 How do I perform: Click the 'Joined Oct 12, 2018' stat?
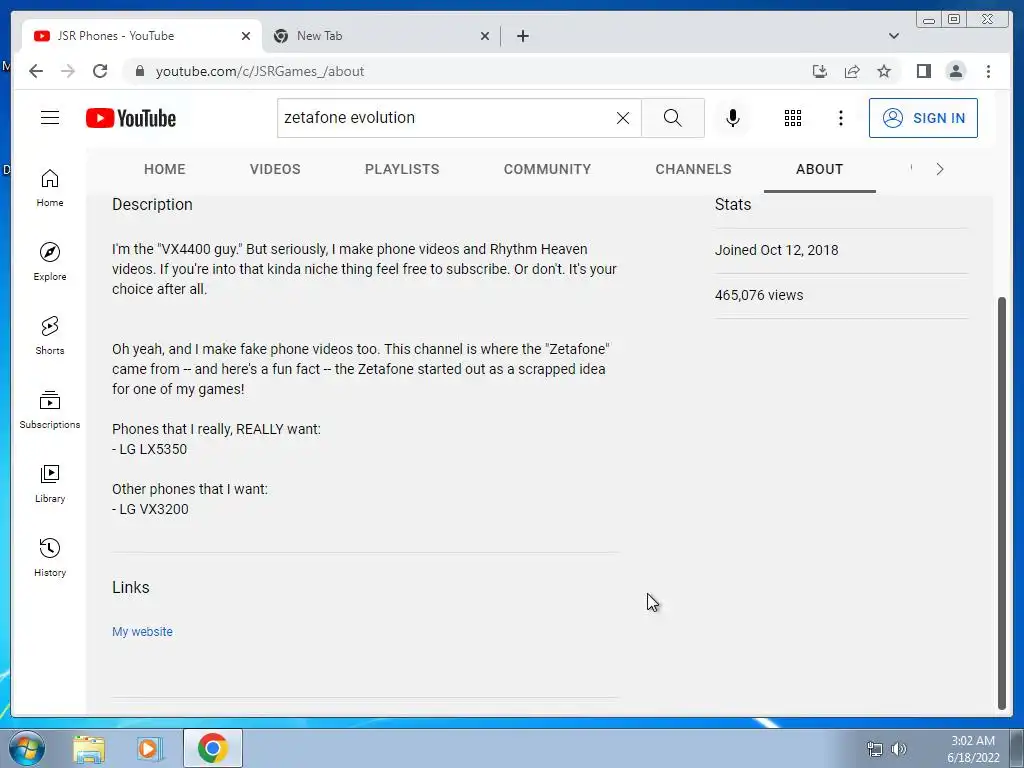[x=776, y=250]
